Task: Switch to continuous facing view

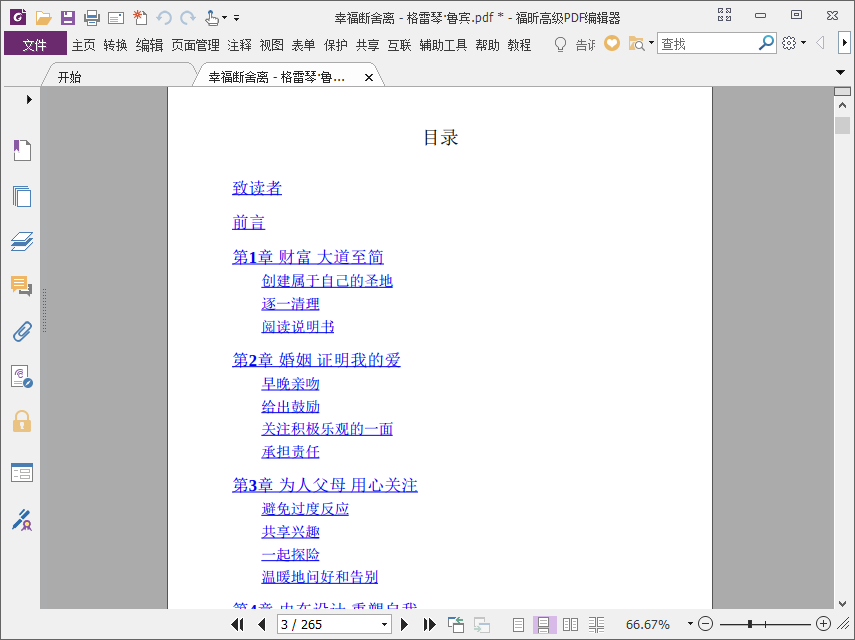Action: 597,624
